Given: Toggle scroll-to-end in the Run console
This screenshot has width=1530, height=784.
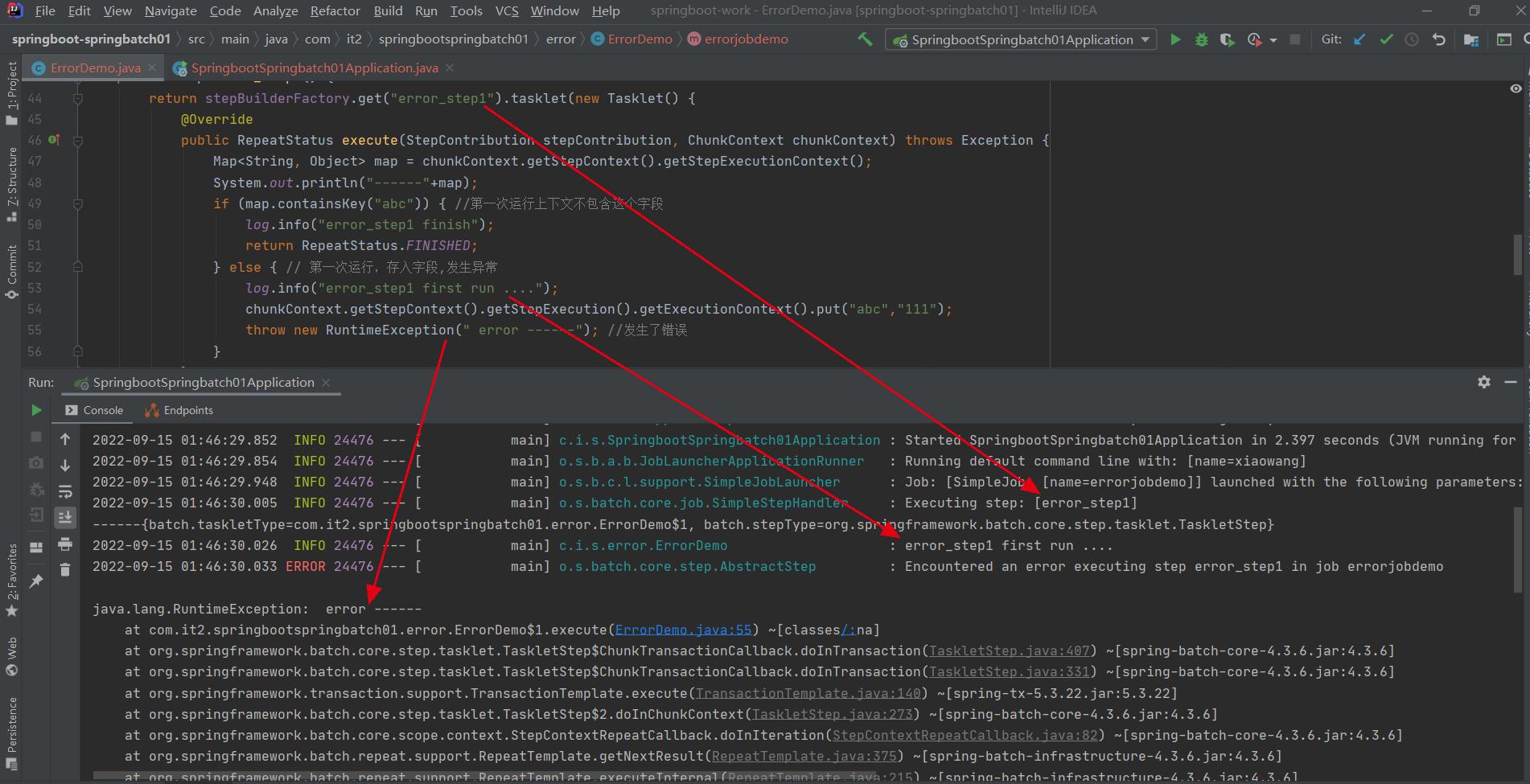Looking at the screenshot, I should click(65, 518).
